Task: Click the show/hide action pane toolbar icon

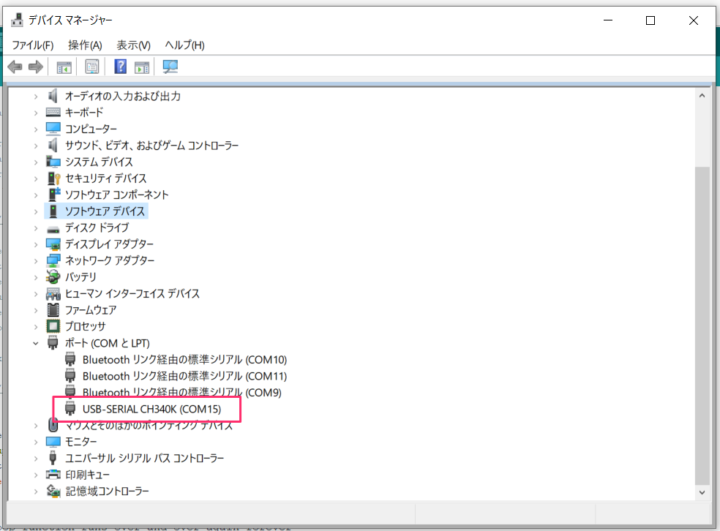Action: tap(142, 67)
